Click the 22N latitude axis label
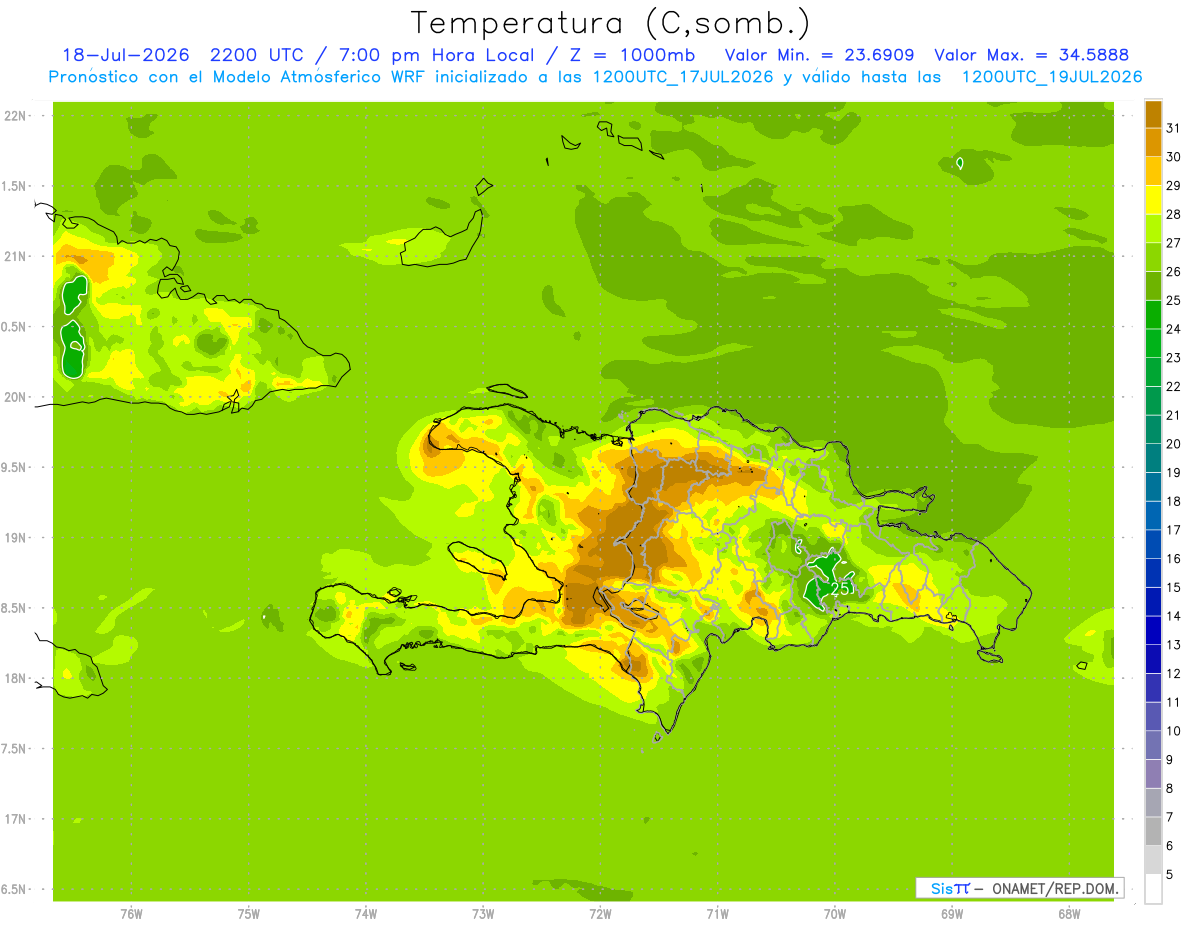 15,116
